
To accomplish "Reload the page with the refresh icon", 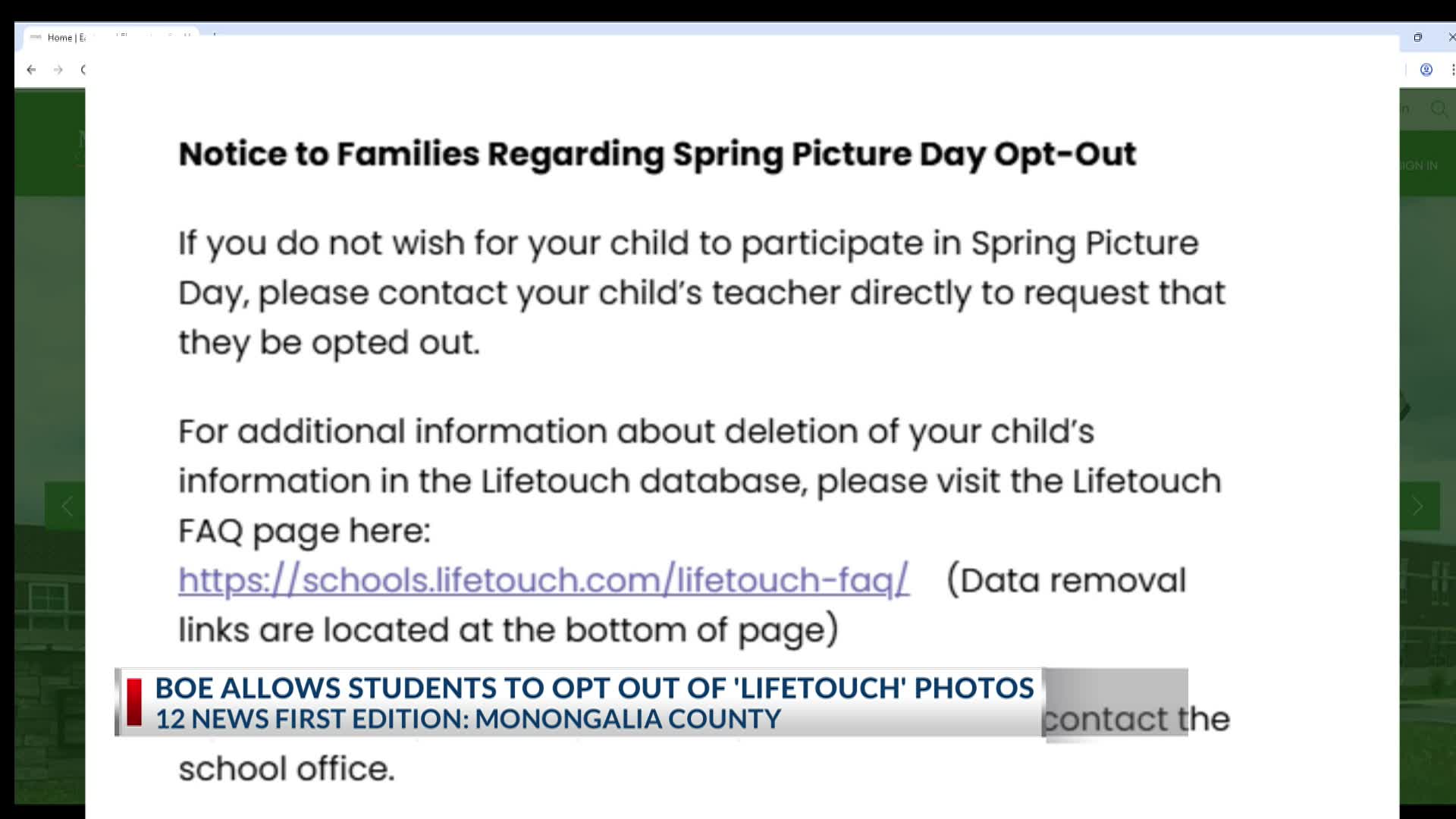I will tap(83, 70).
